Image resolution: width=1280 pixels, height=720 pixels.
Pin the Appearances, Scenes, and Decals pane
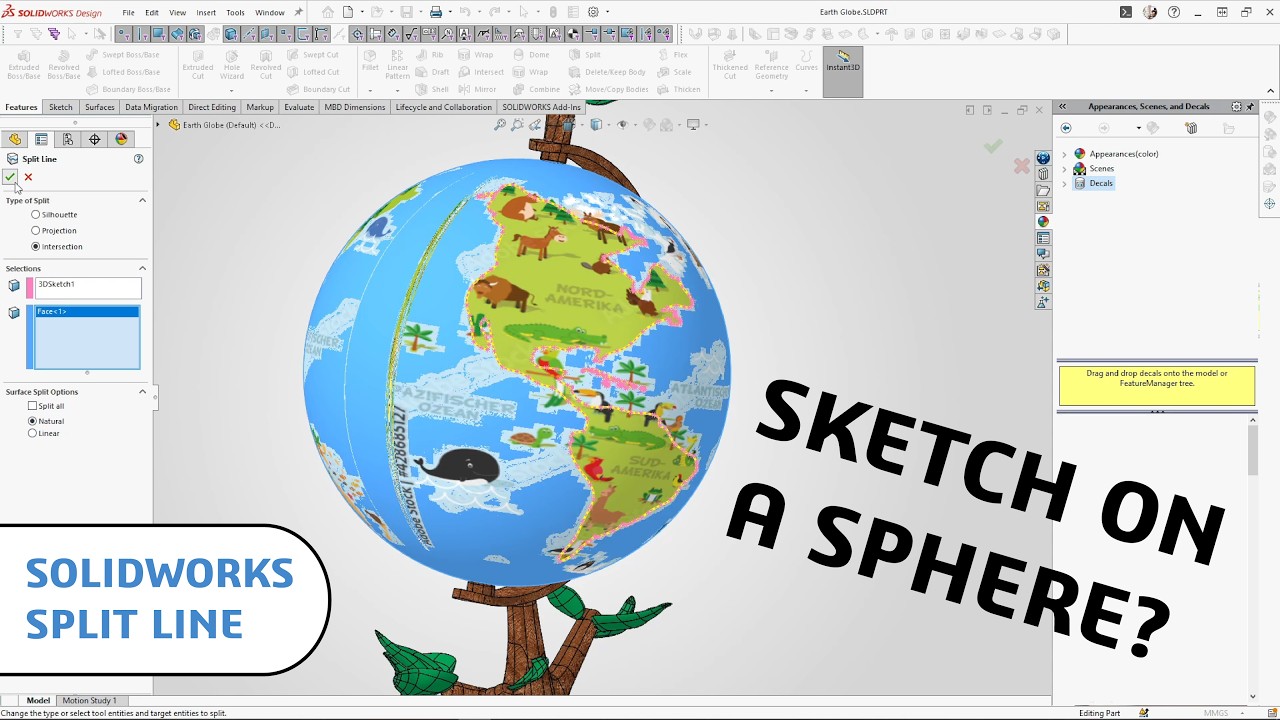click(1250, 106)
